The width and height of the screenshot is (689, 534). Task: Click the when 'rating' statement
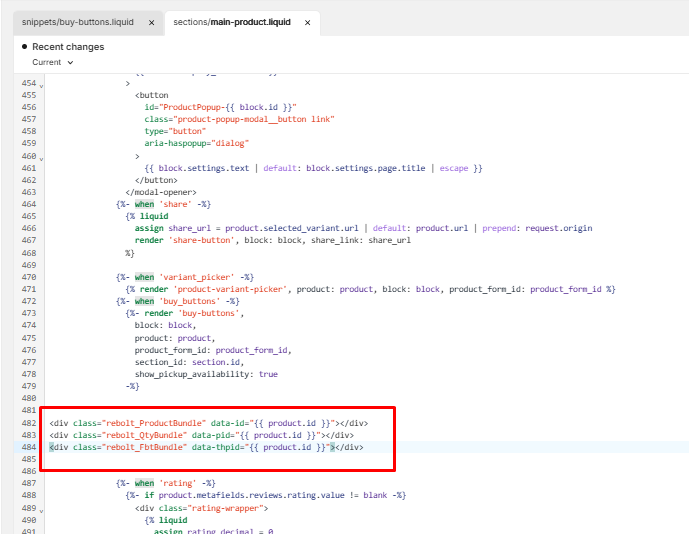166,483
